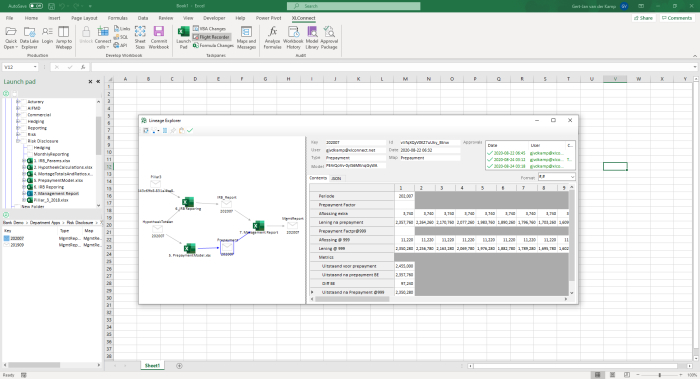Click the Insert Function fx button

tap(83, 67)
